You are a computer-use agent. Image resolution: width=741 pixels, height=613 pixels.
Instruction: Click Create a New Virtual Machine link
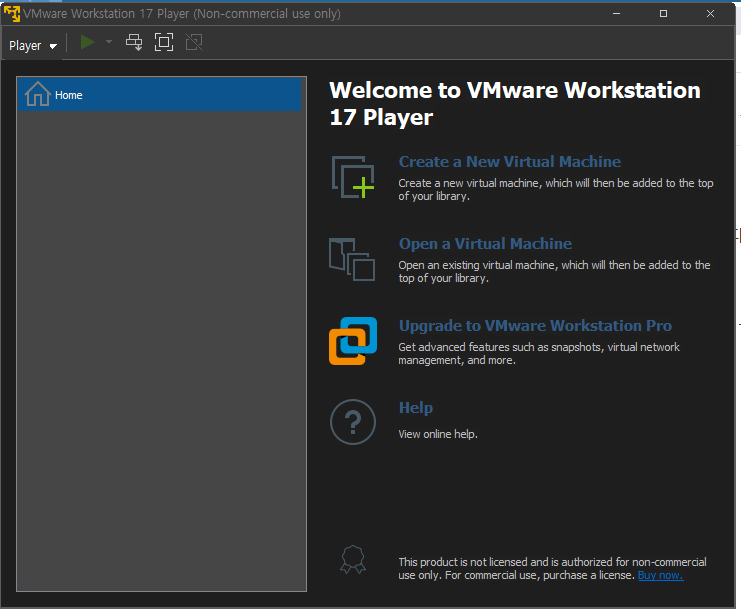pos(509,162)
